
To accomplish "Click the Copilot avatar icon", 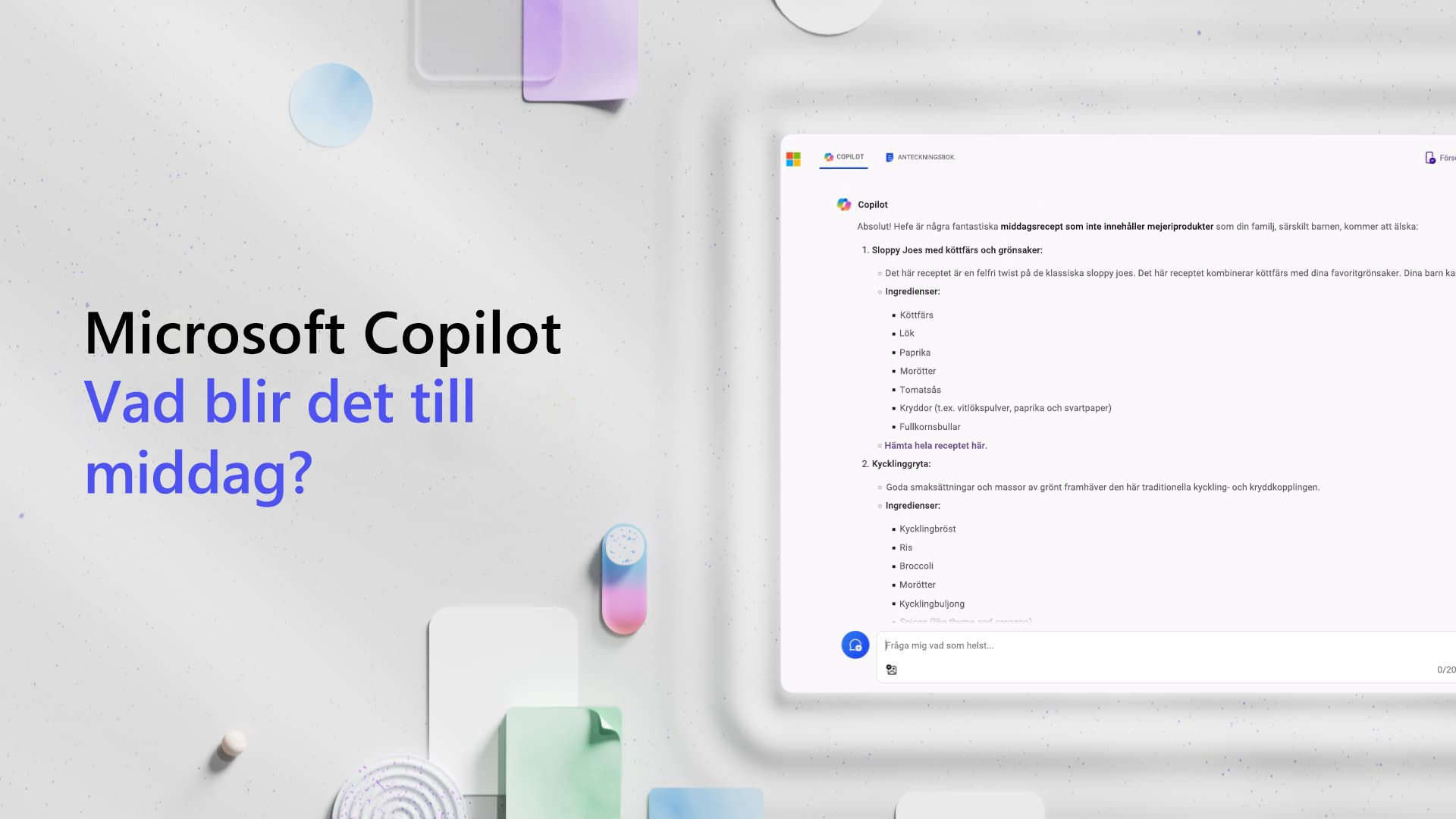I will click(843, 204).
